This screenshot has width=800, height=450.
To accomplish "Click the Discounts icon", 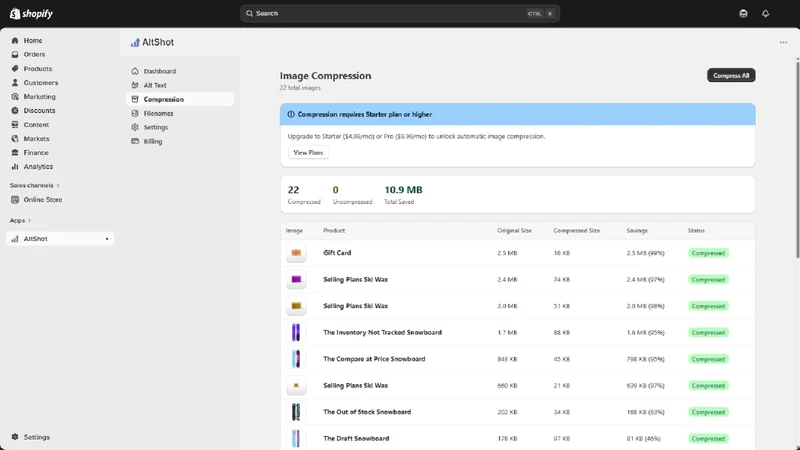I will [15, 110].
